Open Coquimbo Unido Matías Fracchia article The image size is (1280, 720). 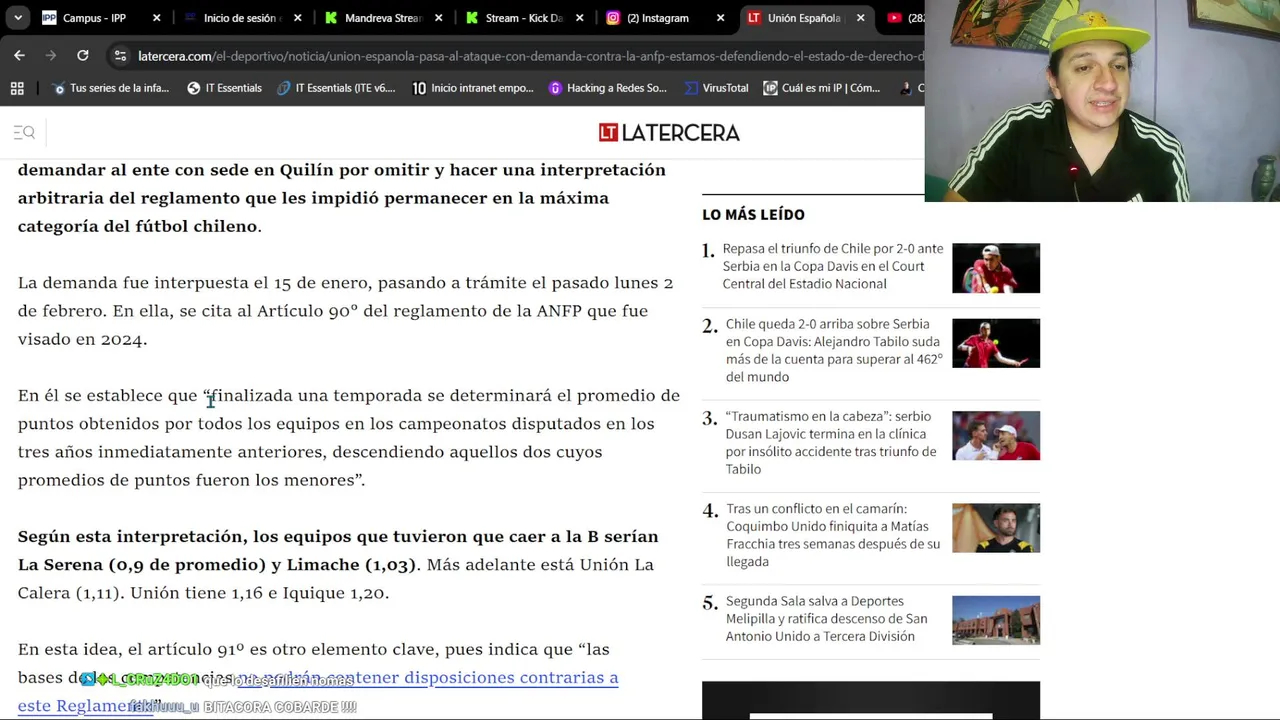coord(833,535)
